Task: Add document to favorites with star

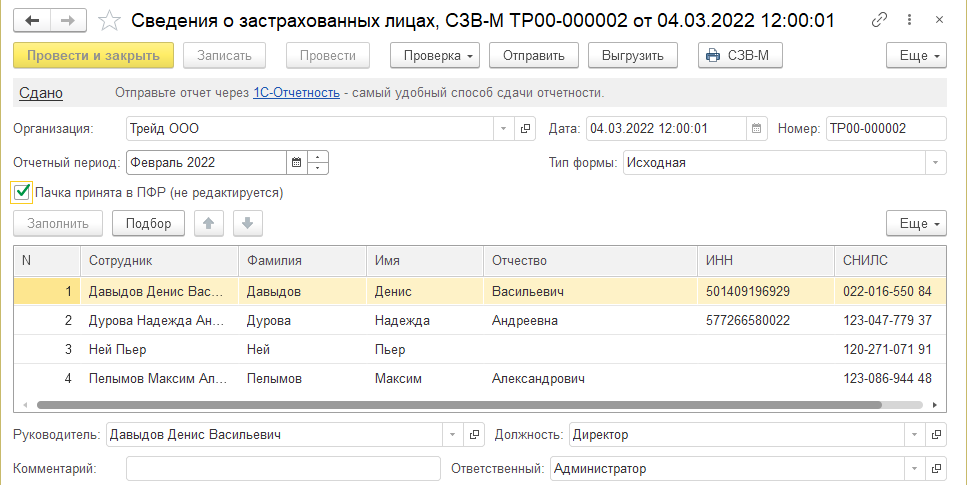Action: (x=112, y=20)
